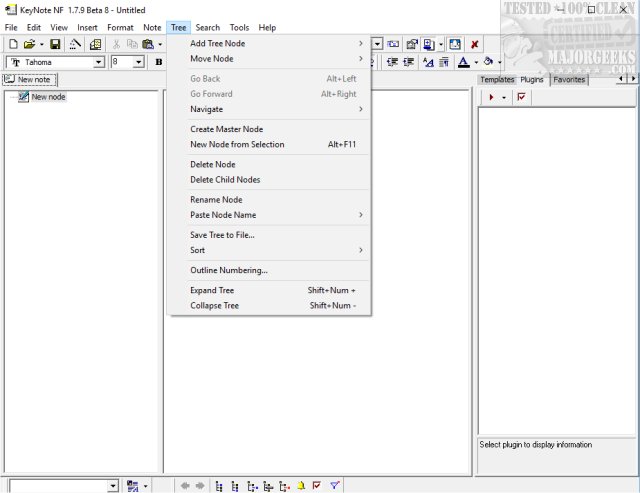Screen dimensions: 640x493
Task: Click the filter funnel icon in bottom toolbar
Action: click(335, 486)
